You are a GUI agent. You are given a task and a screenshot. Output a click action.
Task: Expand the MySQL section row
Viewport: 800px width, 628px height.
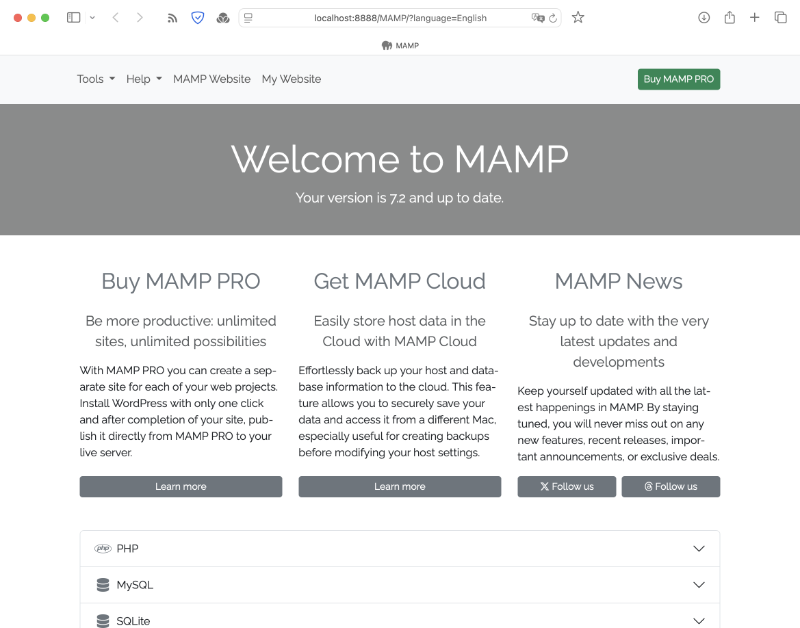pyautogui.click(x=399, y=585)
